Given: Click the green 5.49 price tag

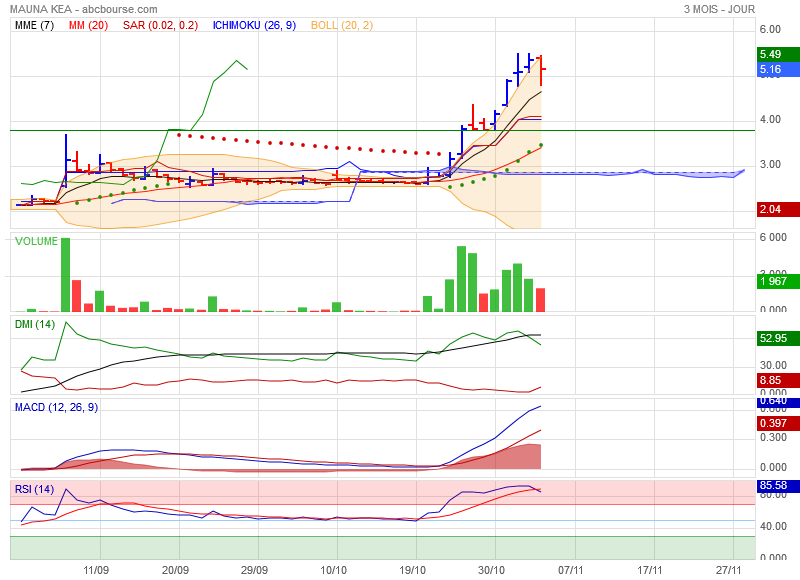Looking at the screenshot, I should [779, 54].
